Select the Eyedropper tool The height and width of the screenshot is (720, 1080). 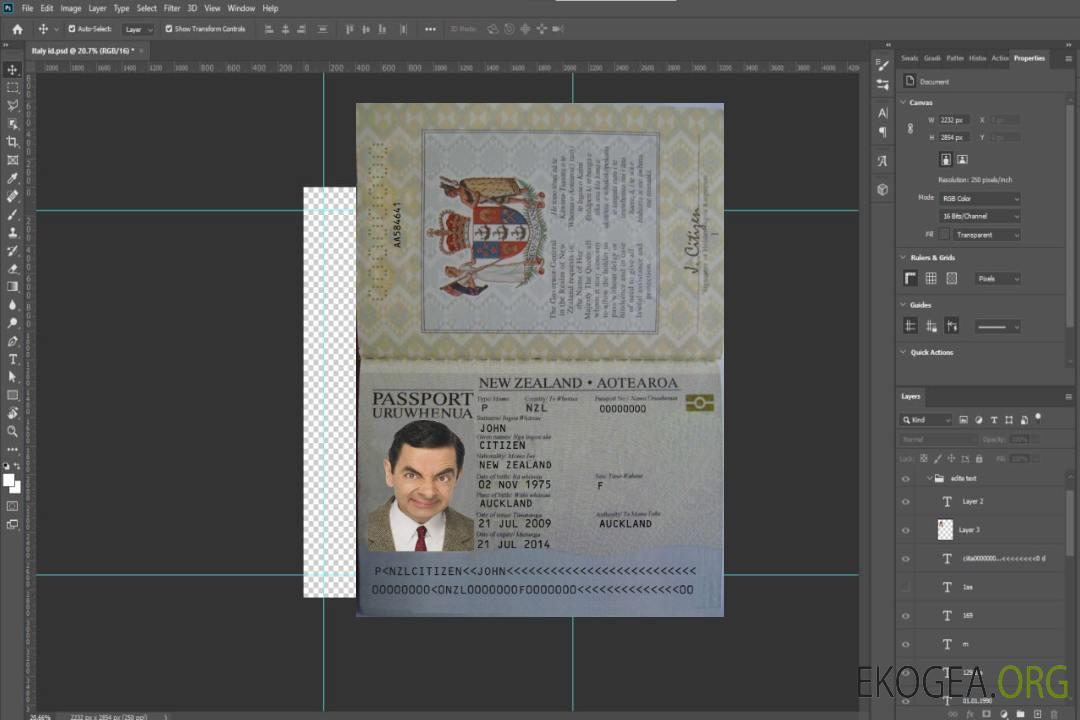point(12,178)
